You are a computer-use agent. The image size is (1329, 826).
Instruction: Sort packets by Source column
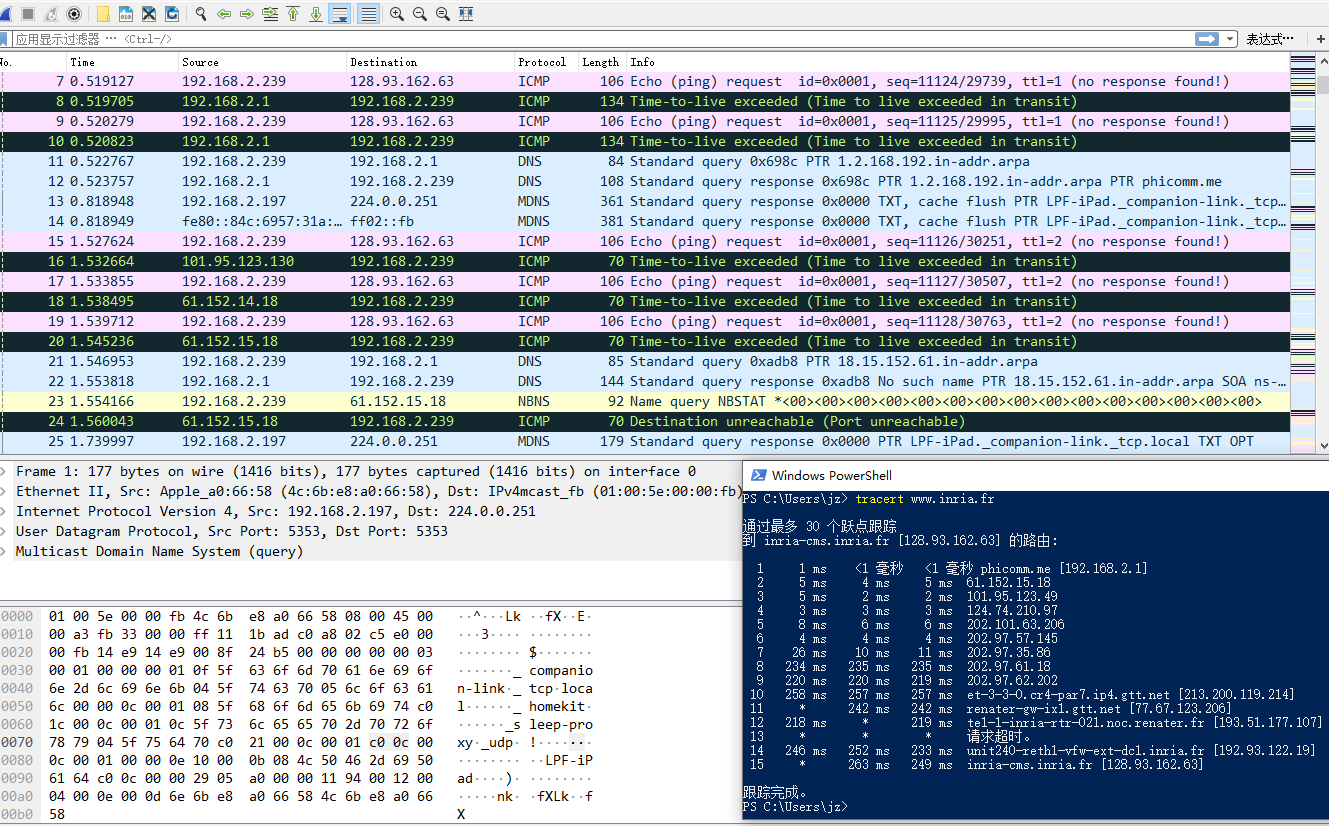tap(262, 62)
